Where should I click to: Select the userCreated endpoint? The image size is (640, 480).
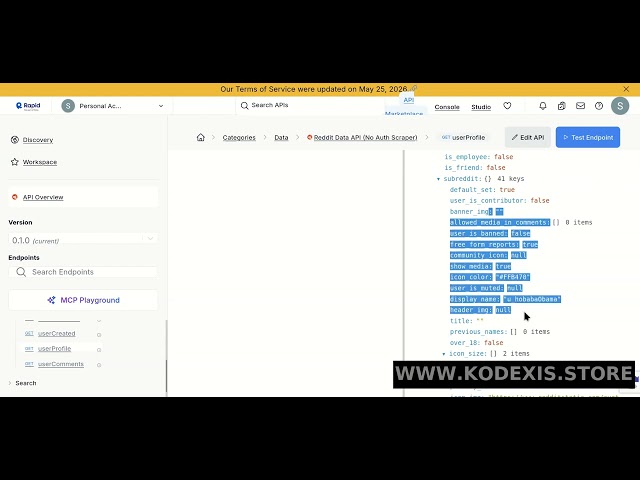click(x=56, y=333)
